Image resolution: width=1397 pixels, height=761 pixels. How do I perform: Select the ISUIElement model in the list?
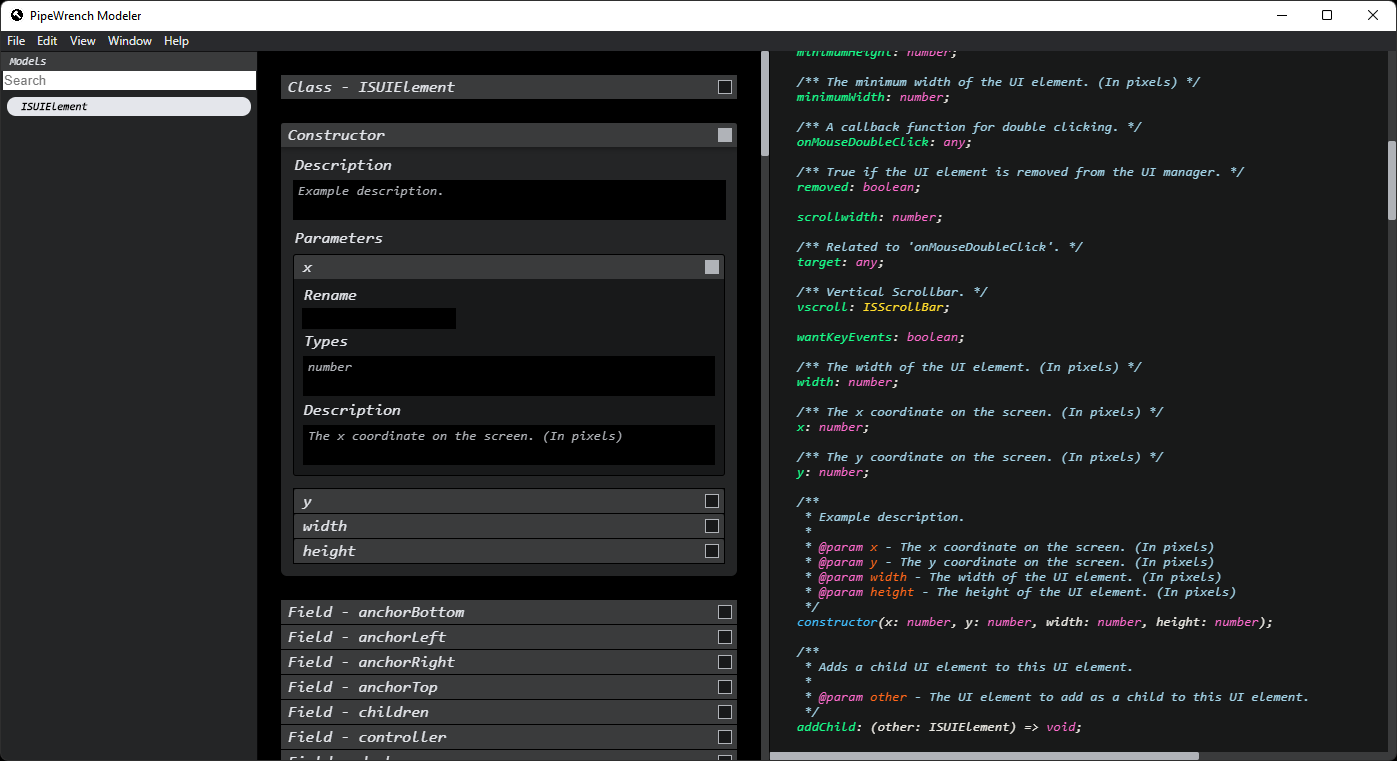pyautogui.click(x=129, y=107)
